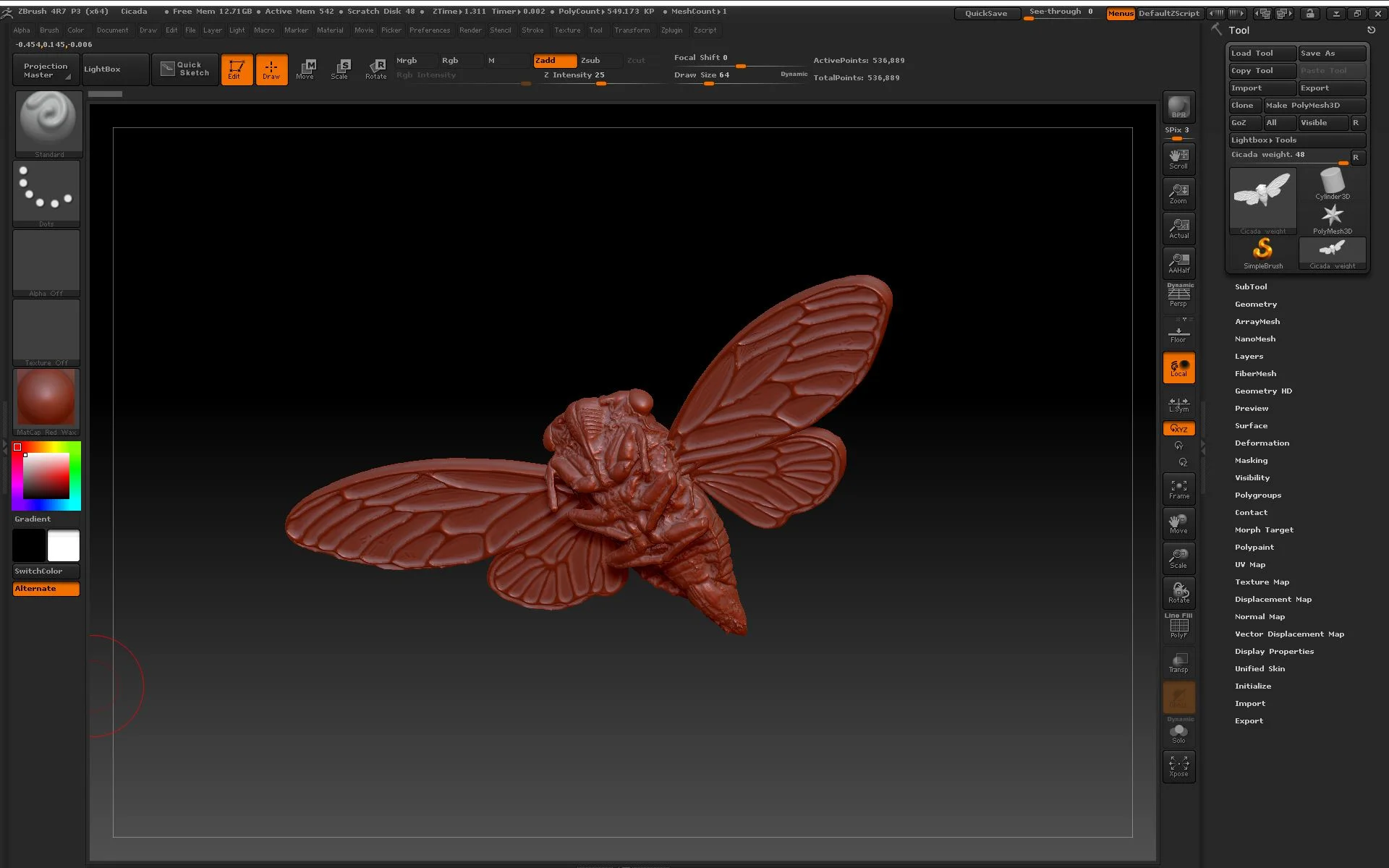Click the white secondary color swatch

[64, 545]
